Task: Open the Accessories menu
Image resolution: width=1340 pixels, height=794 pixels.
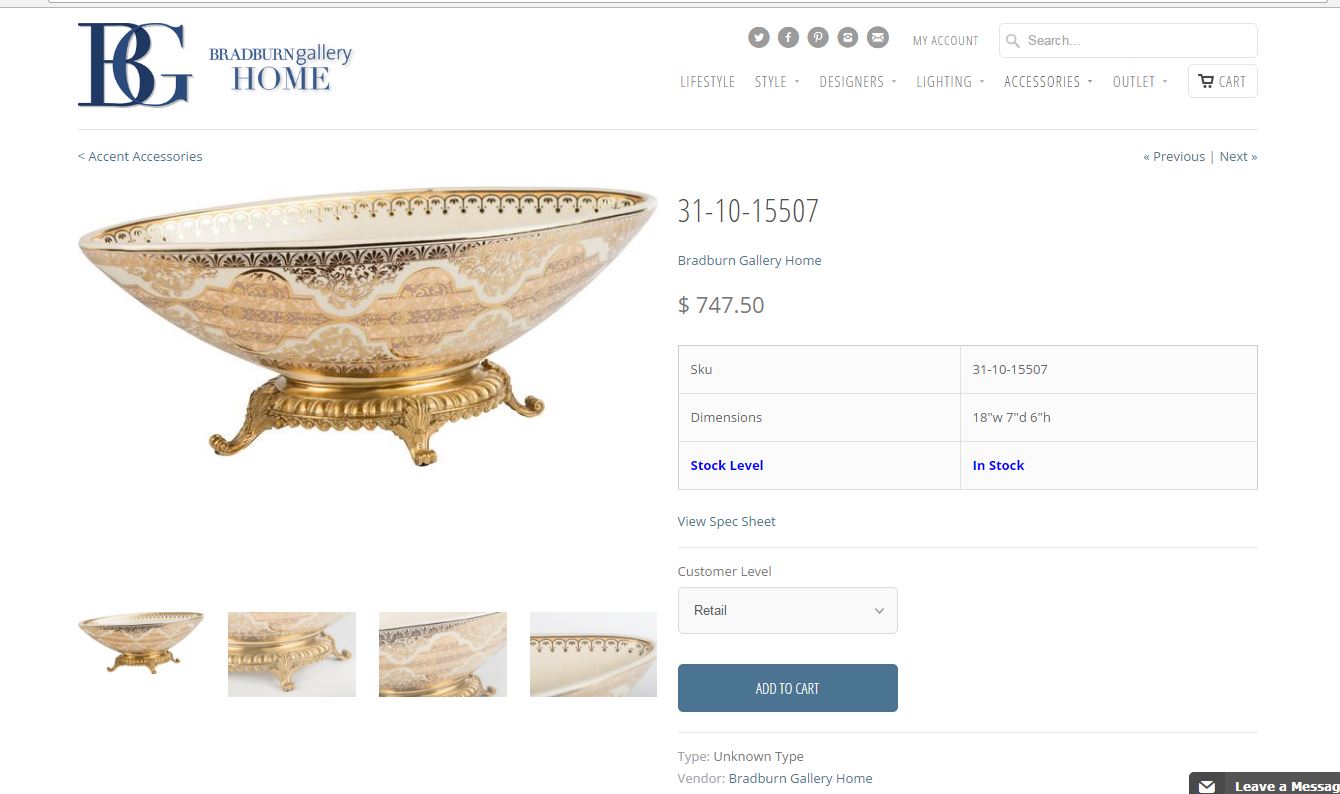Action: [1048, 82]
